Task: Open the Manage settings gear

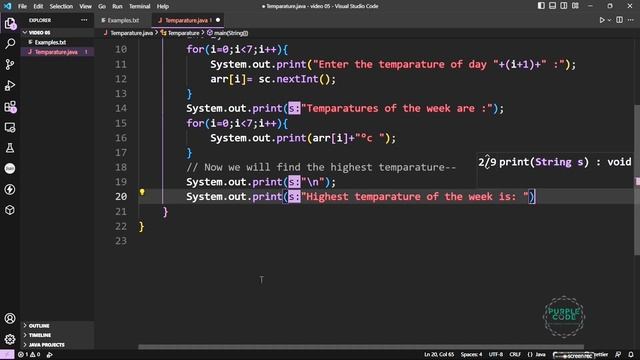Action: [x=10, y=339]
